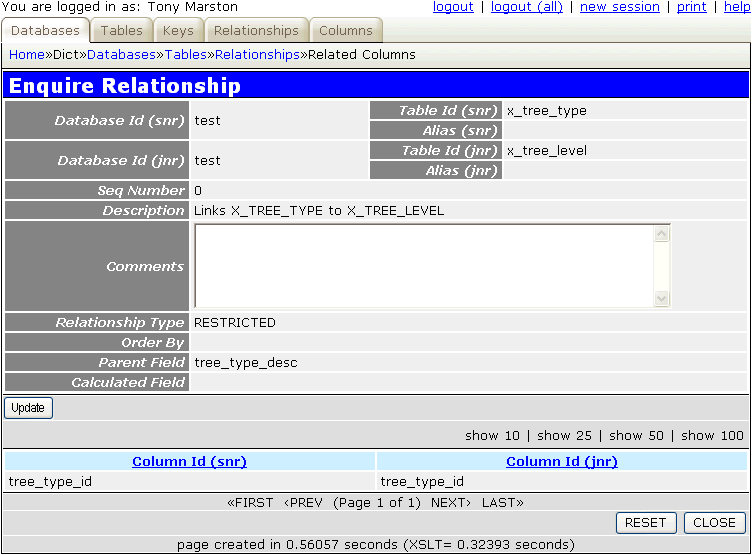This screenshot has width=752, height=555.
Task: Click the RESET button
Action: [645, 523]
